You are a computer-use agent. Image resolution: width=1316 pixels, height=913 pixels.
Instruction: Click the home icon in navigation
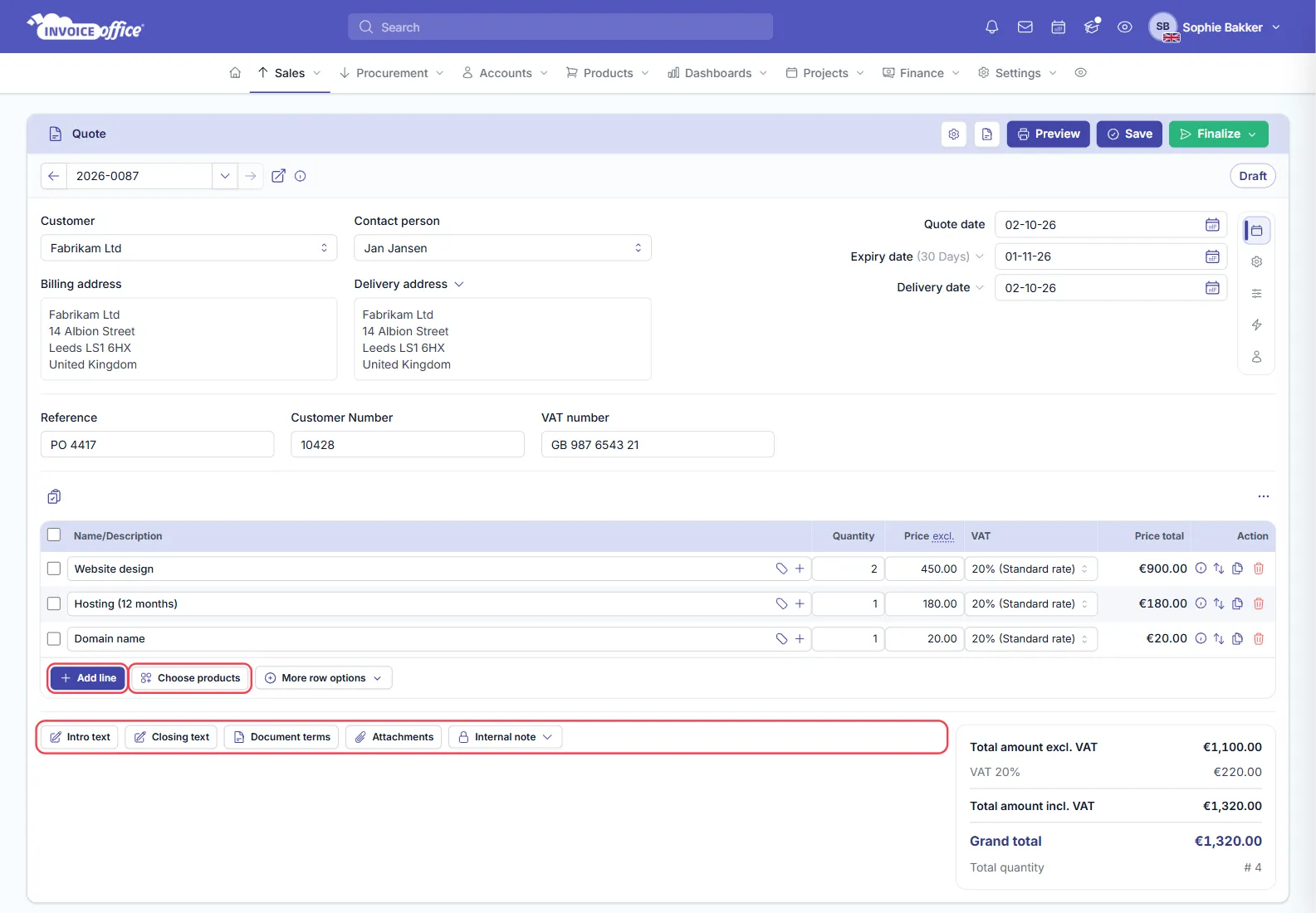click(x=235, y=73)
